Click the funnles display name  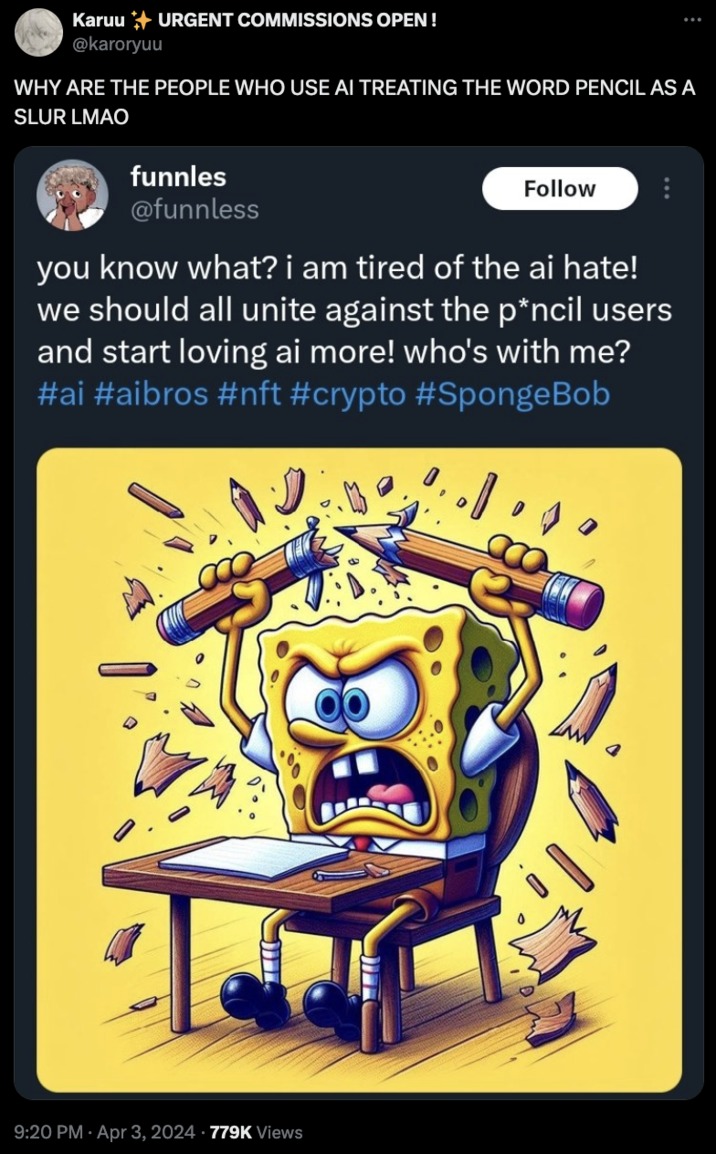coord(178,177)
